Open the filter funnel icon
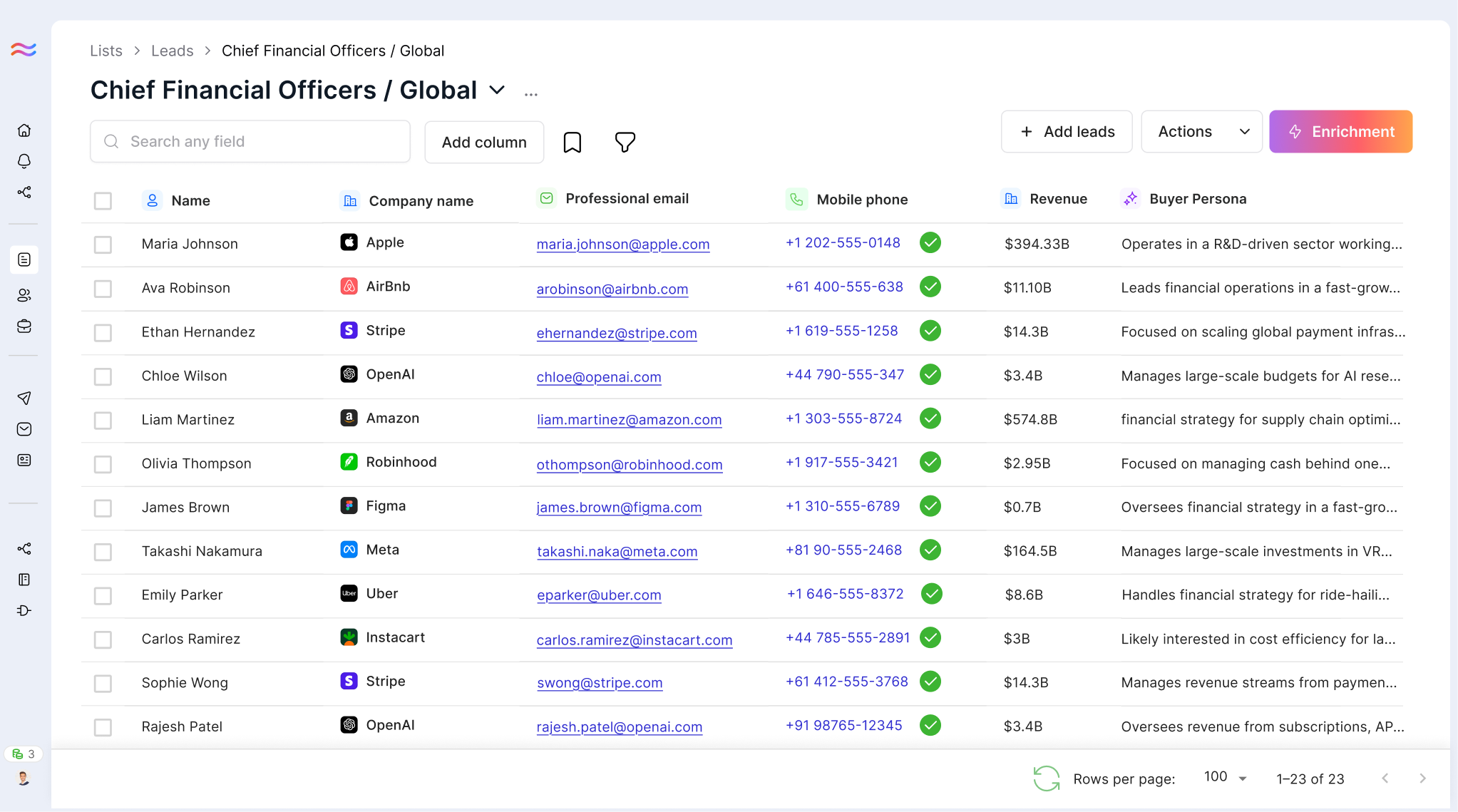This screenshot has height=812, width=1458. (x=625, y=142)
